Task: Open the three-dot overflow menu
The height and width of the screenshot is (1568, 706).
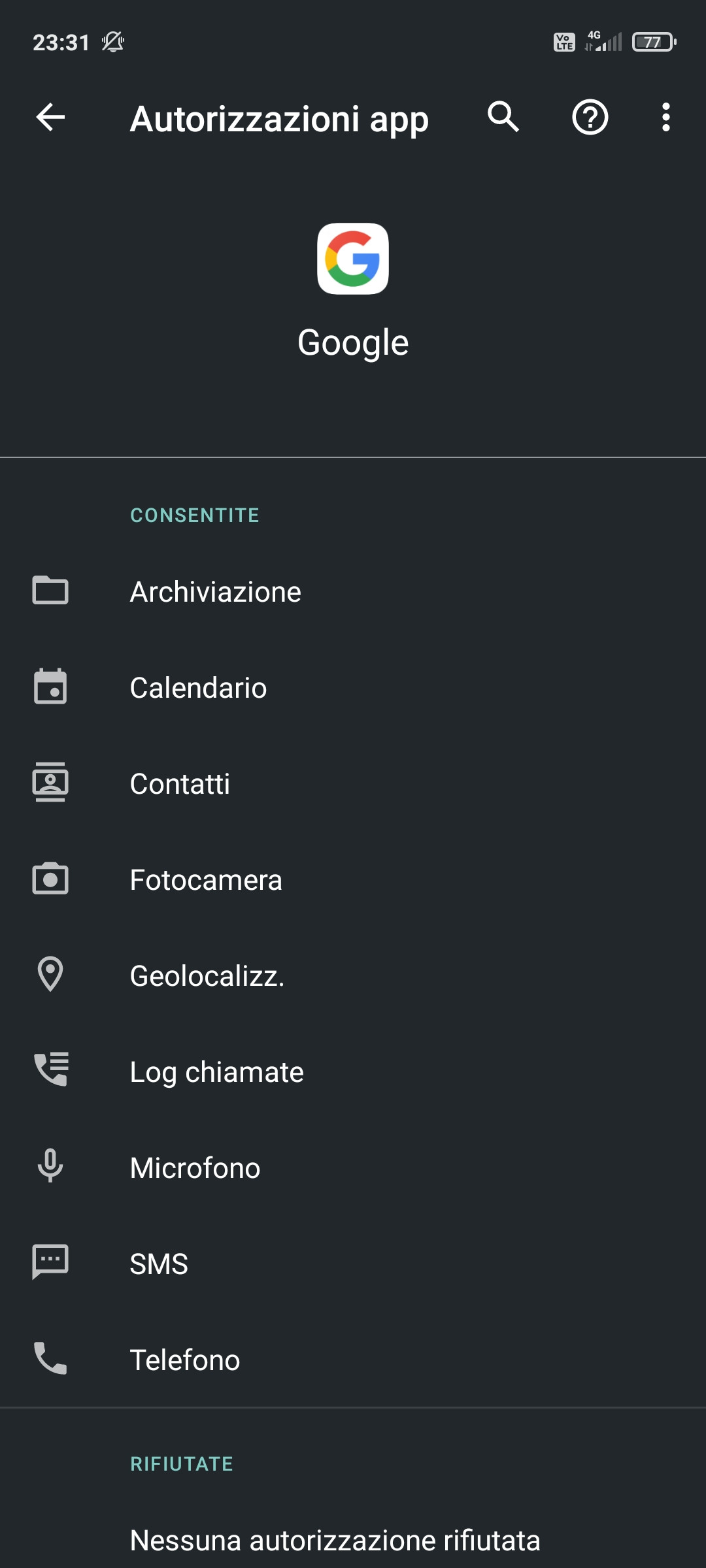Action: (665, 118)
